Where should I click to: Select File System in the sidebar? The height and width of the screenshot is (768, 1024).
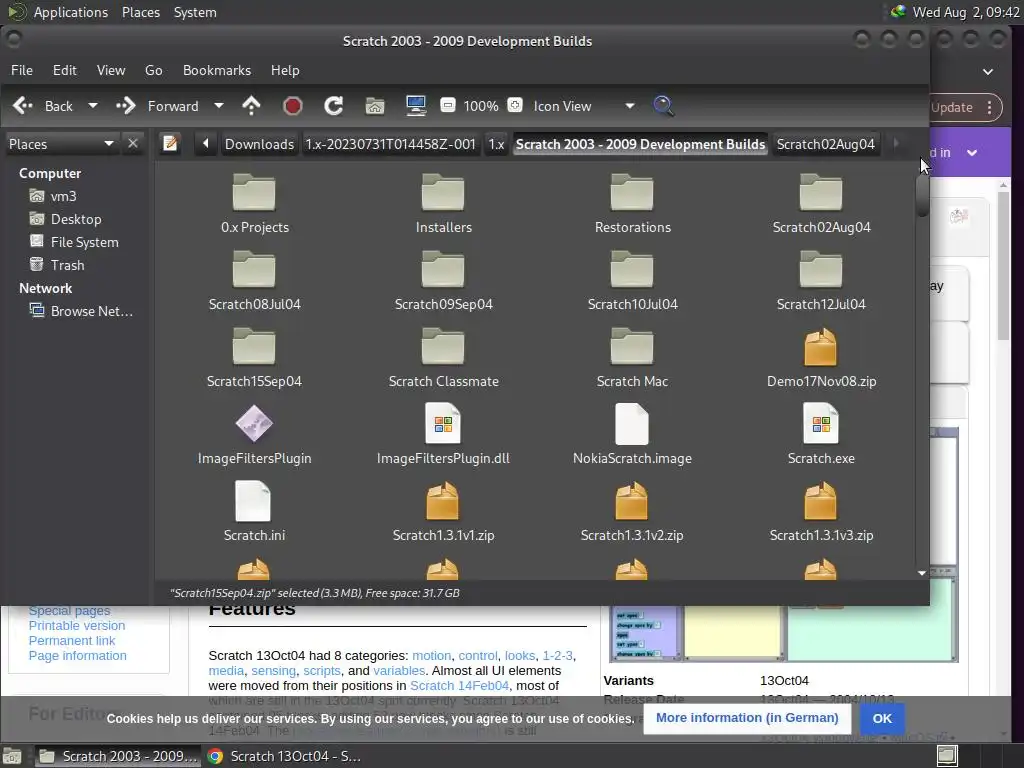84,242
